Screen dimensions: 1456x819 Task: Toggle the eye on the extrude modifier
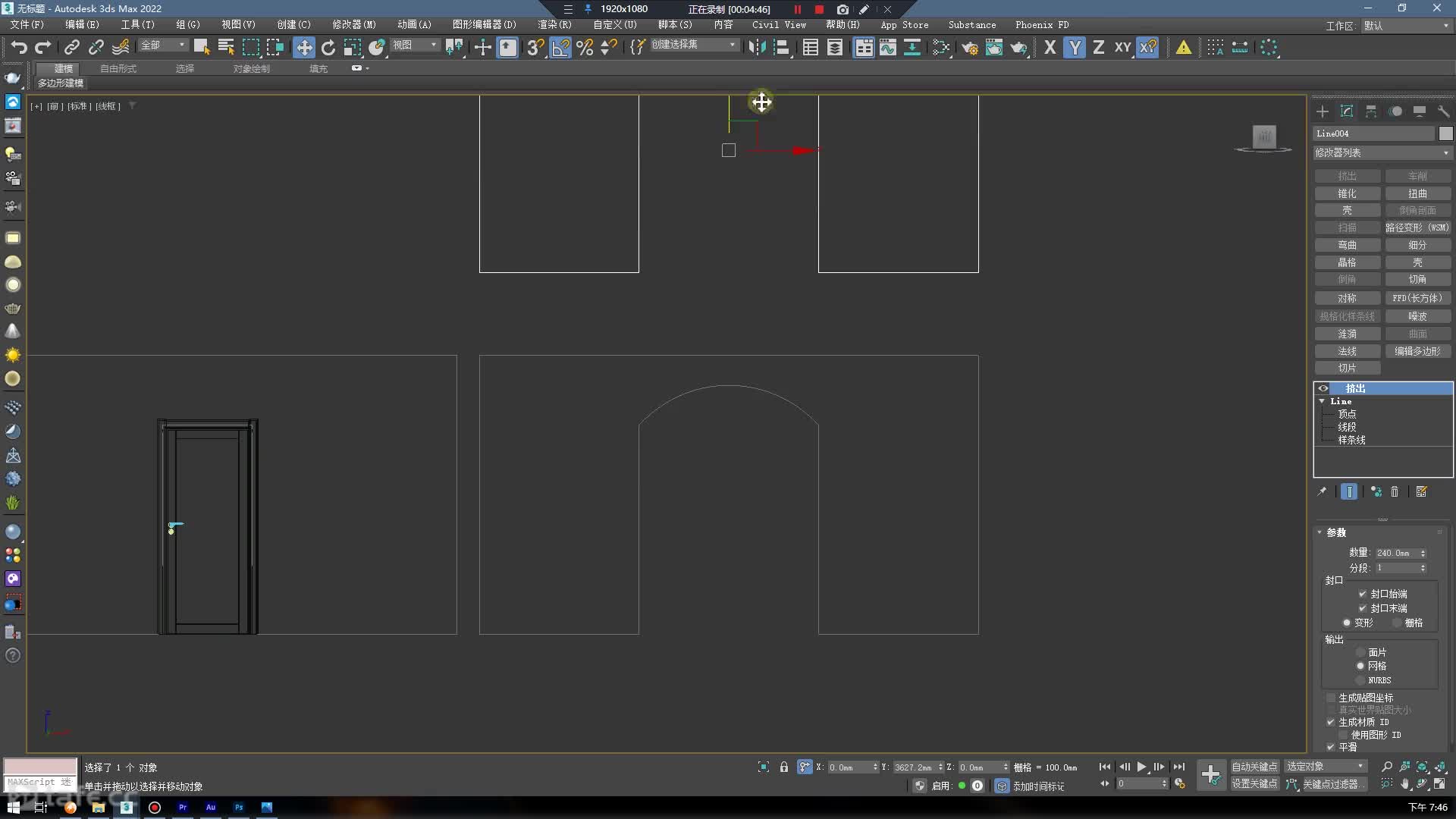click(1323, 388)
